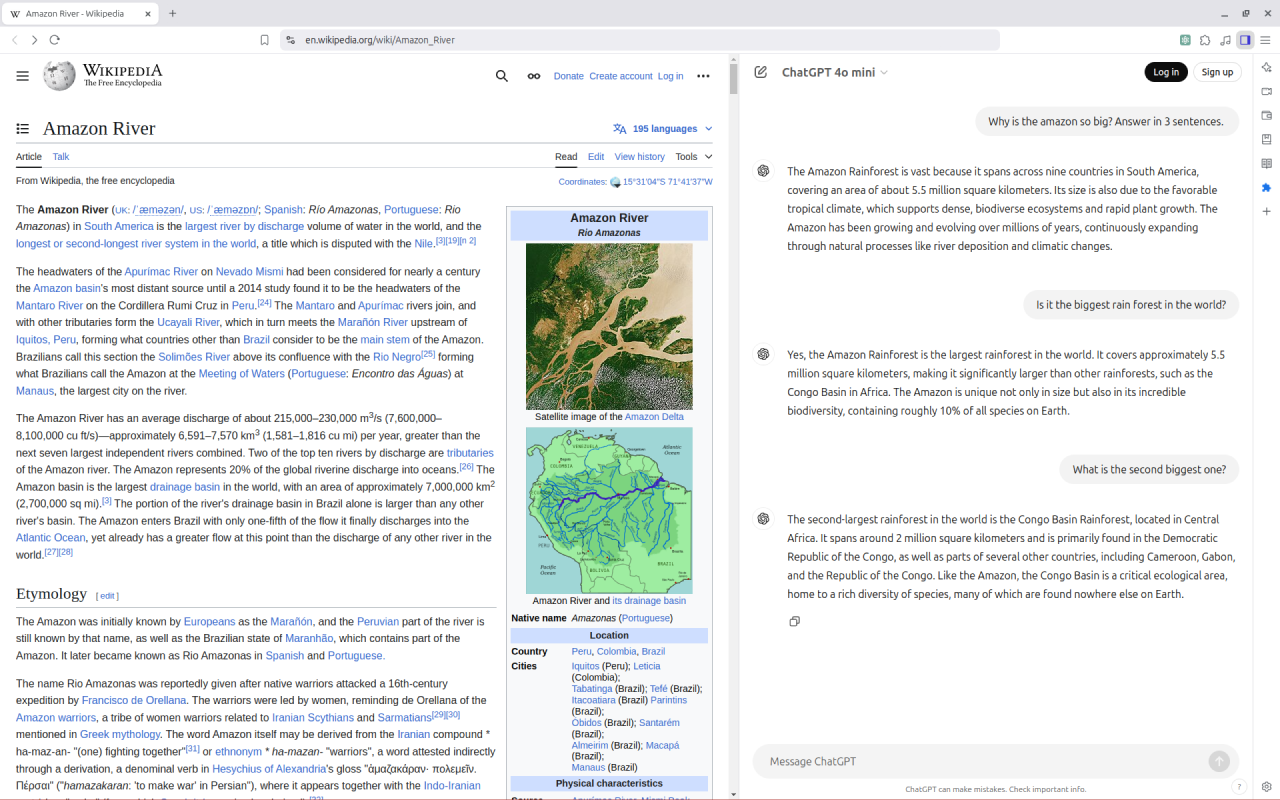The image size is (1280, 800).
Task: Click the Donate link on Wikipedia
Action: click(x=568, y=75)
